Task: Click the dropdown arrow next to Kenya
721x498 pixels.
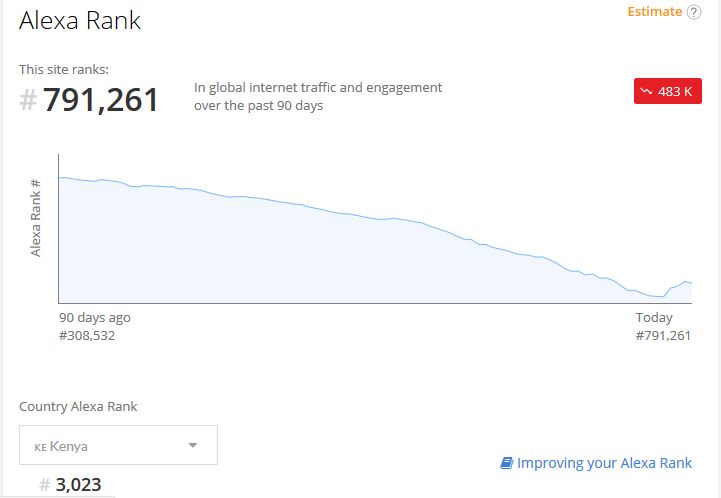Action: pos(193,445)
